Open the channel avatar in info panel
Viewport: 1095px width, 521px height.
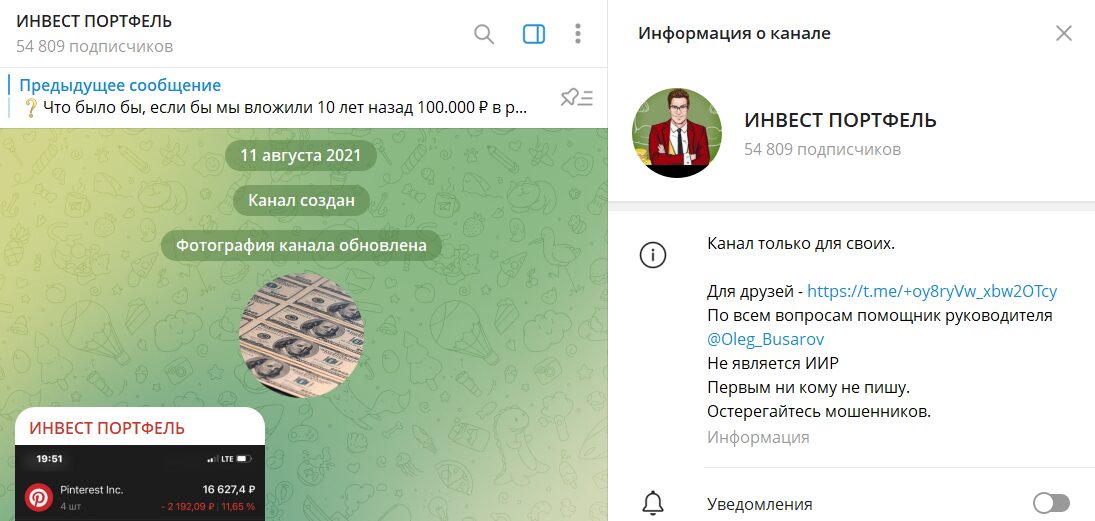point(677,133)
